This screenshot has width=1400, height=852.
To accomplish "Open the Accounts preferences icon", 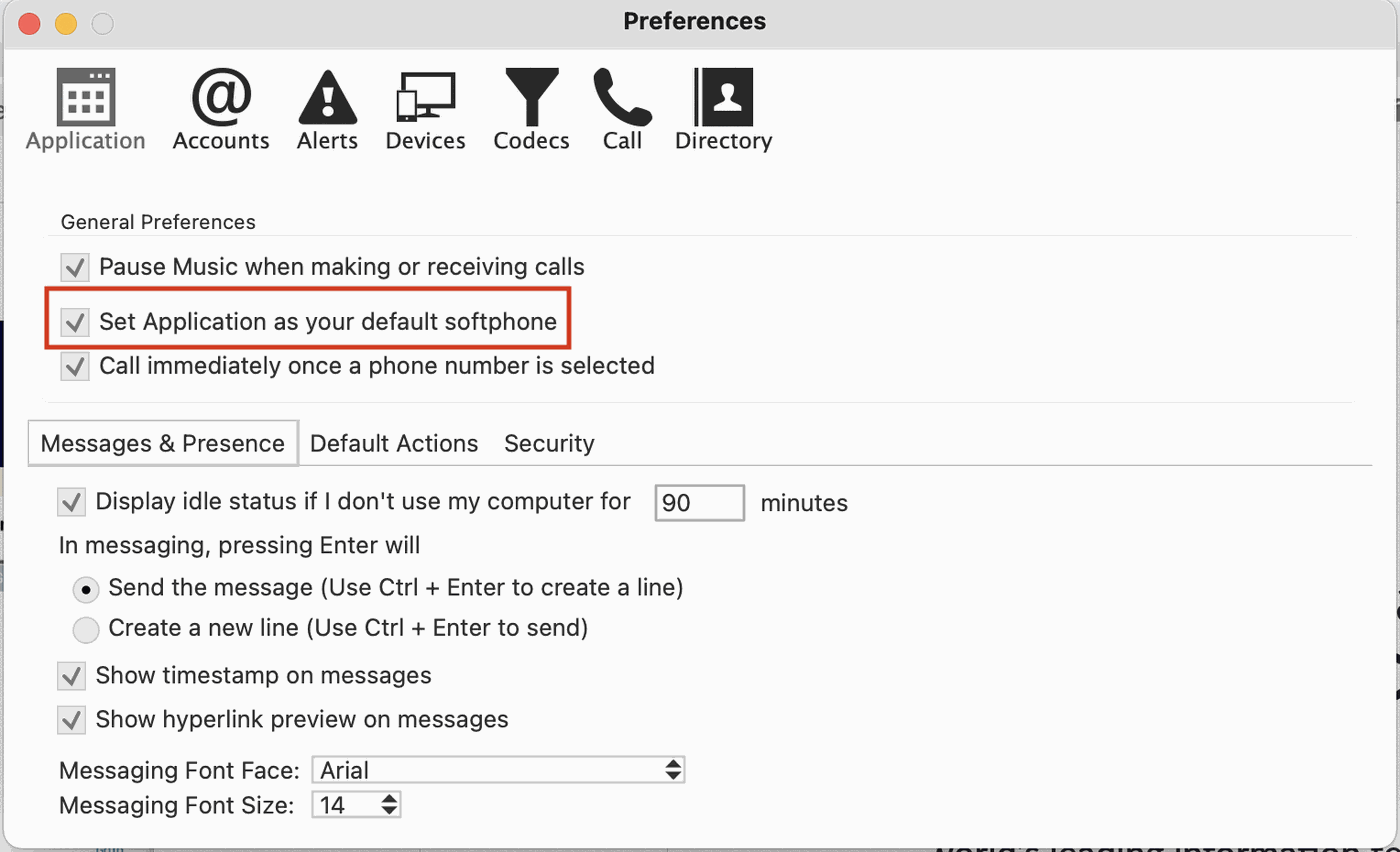I will [x=221, y=109].
